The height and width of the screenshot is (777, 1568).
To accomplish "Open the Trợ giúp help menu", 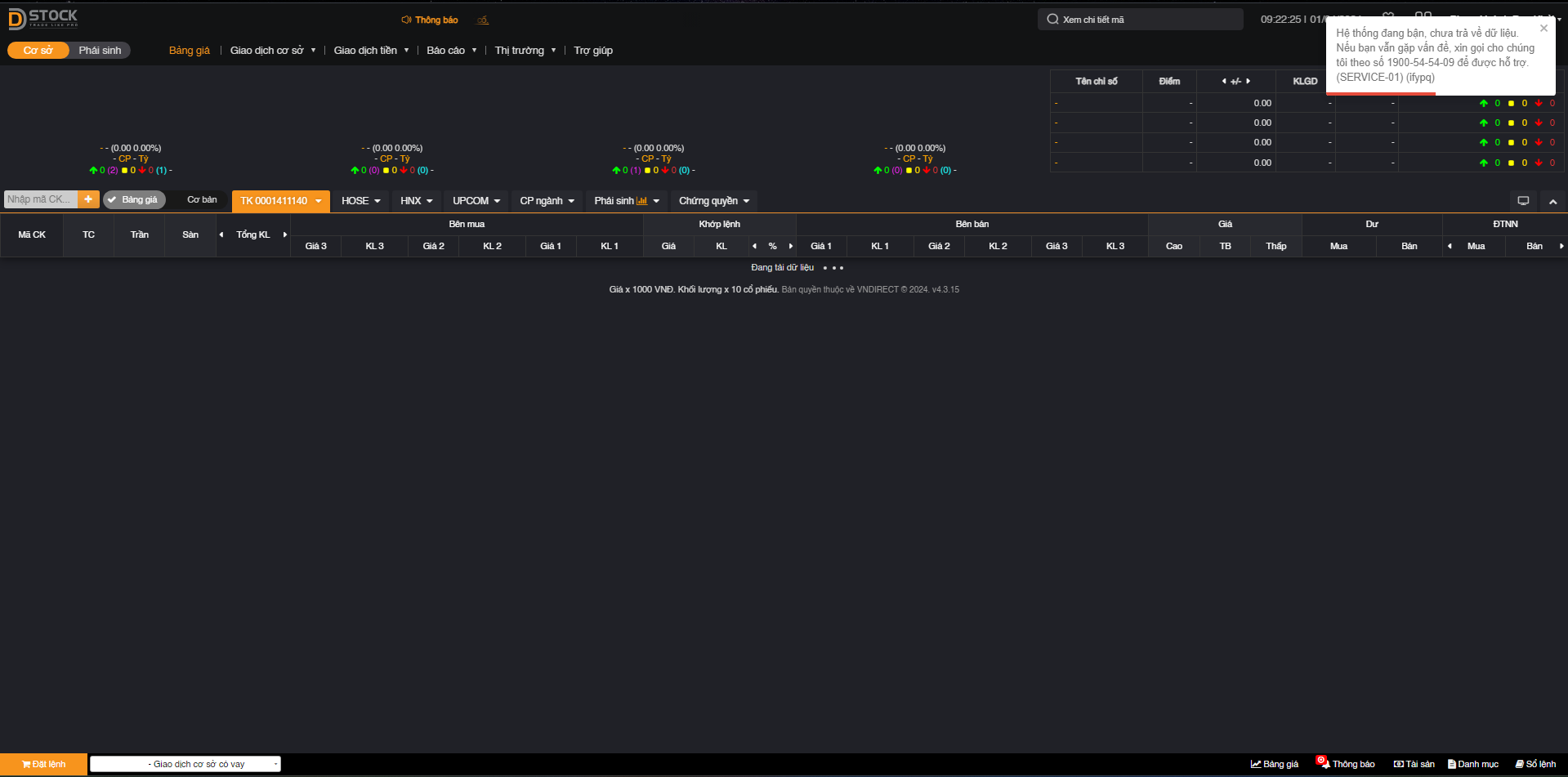I will coord(592,51).
